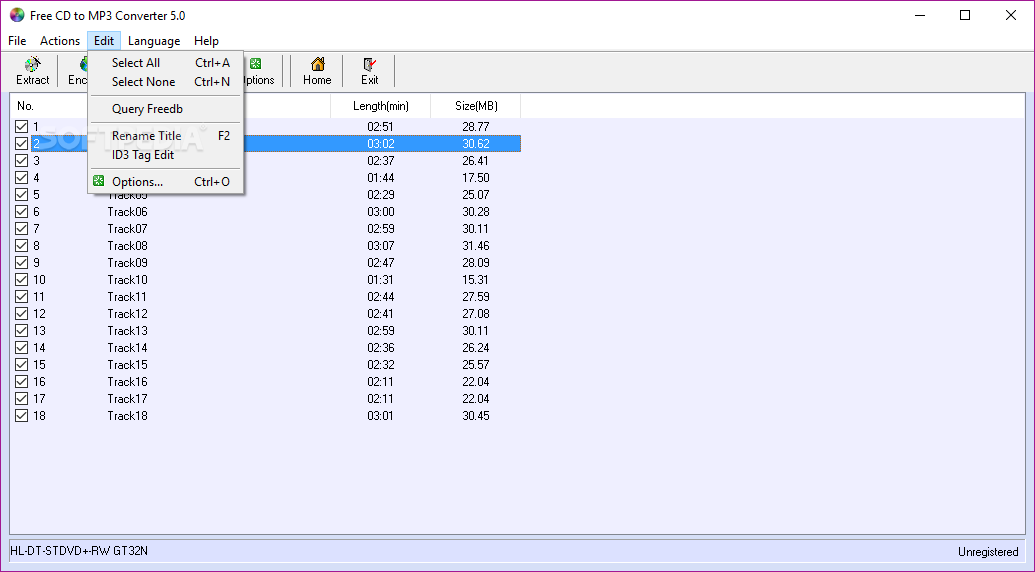The image size is (1035, 572).
Task: Open the File menu
Action: (x=17, y=41)
